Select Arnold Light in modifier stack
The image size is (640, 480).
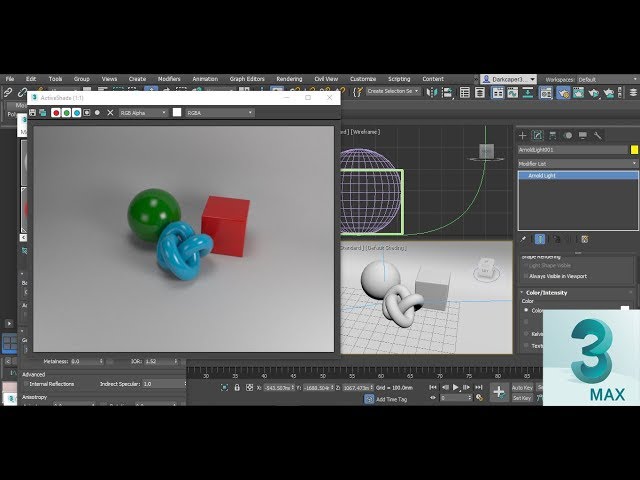tap(578, 176)
